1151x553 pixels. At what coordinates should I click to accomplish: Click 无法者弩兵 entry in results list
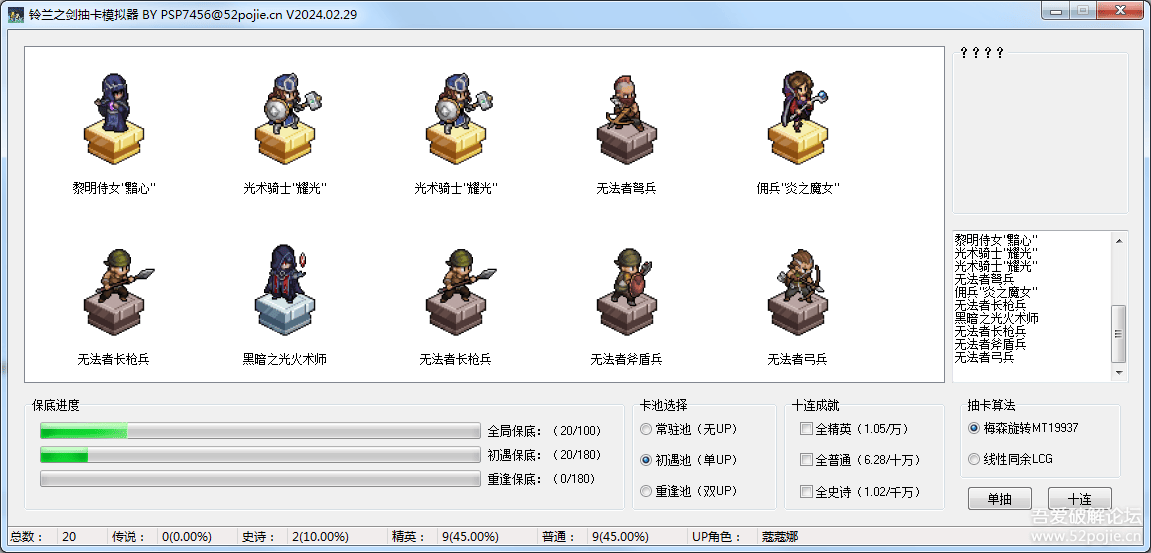[x=984, y=279]
